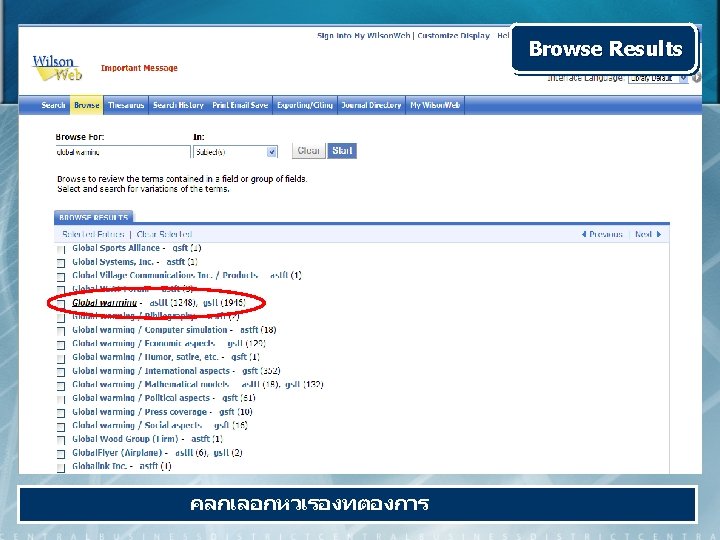This screenshot has width=720, height=540.
Task: Select the Browse tab
Action: [x=87, y=105]
